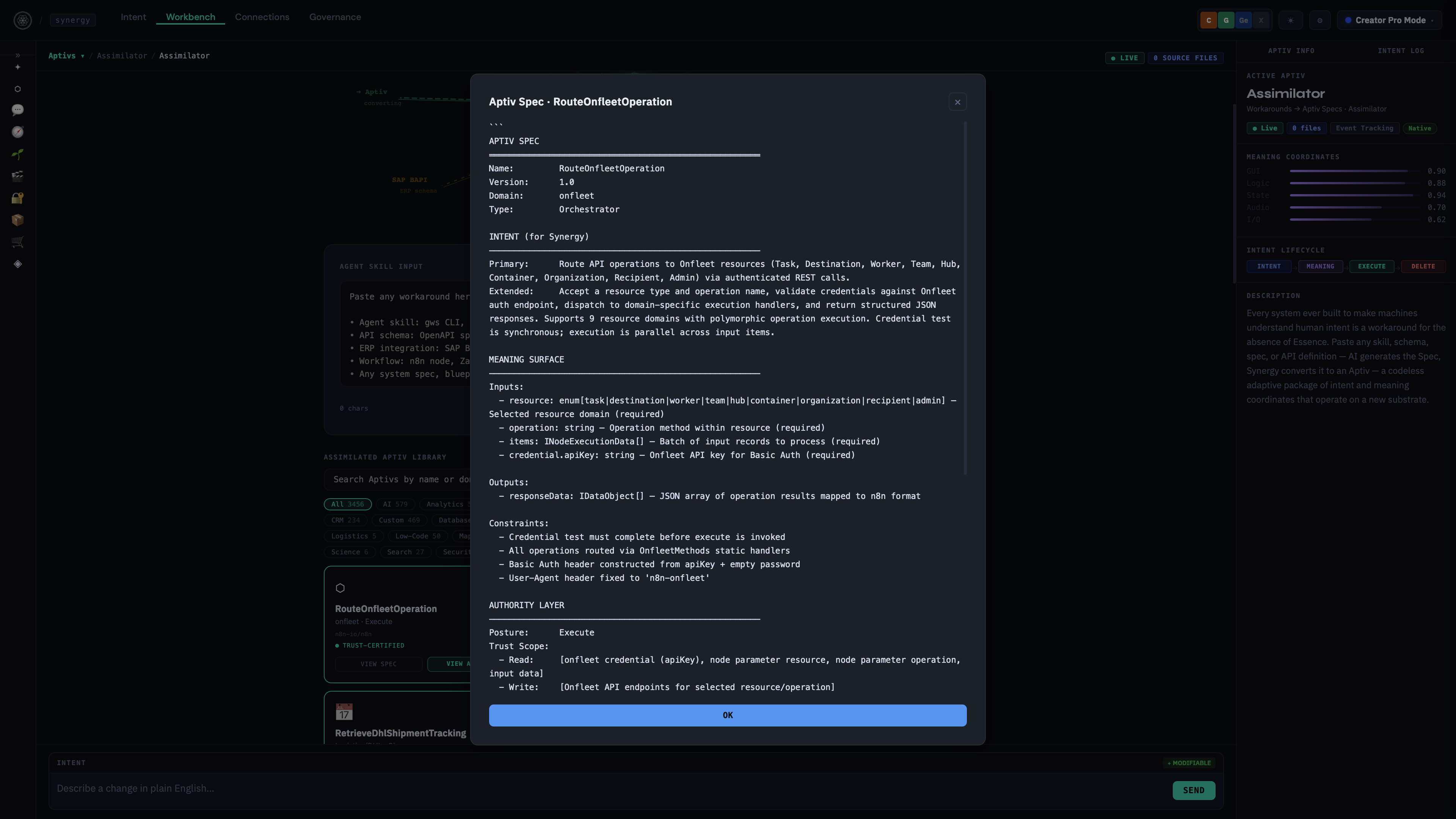
Task: Toggle the orange C model chip
Action: [x=1208, y=20]
